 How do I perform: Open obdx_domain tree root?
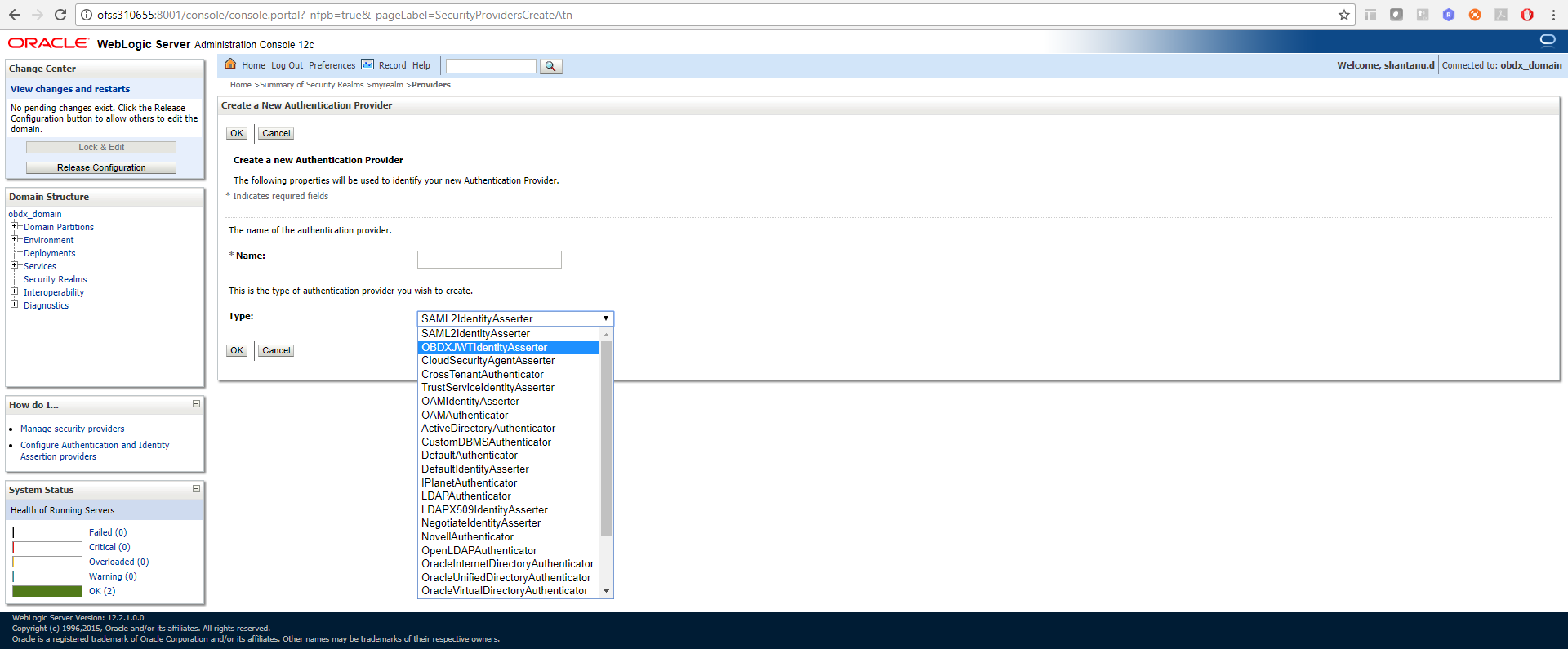pos(35,214)
